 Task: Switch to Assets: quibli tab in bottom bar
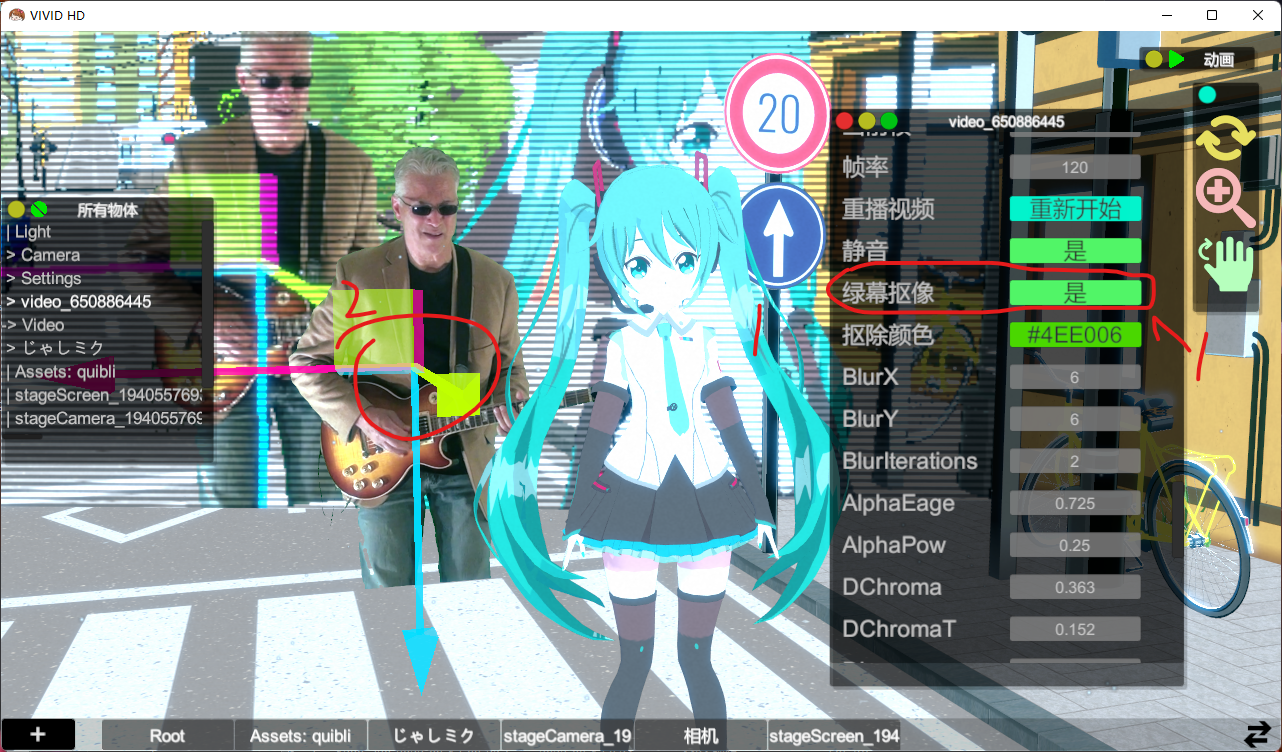[301, 735]
